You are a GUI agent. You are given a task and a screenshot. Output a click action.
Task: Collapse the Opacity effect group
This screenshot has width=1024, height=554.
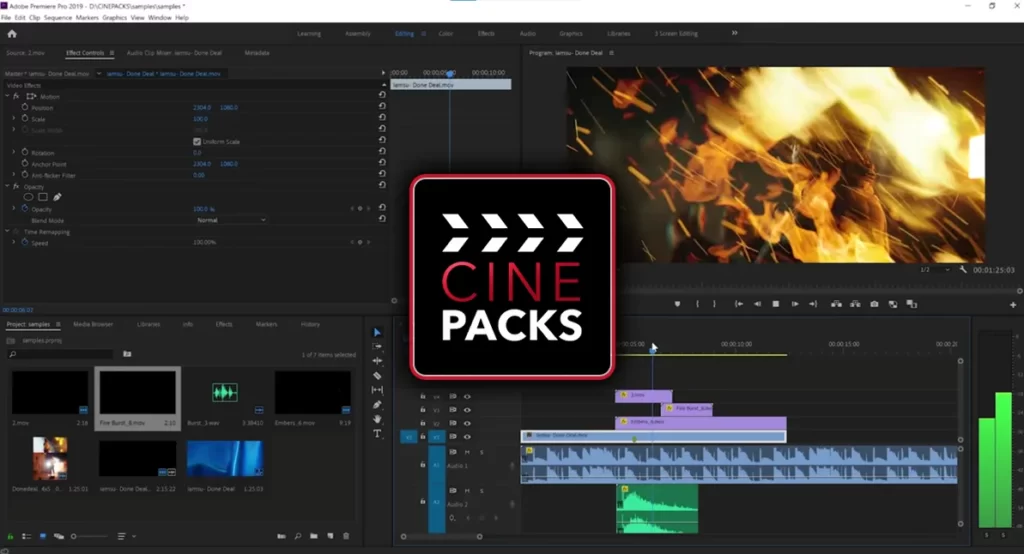(x=7, y=186)
